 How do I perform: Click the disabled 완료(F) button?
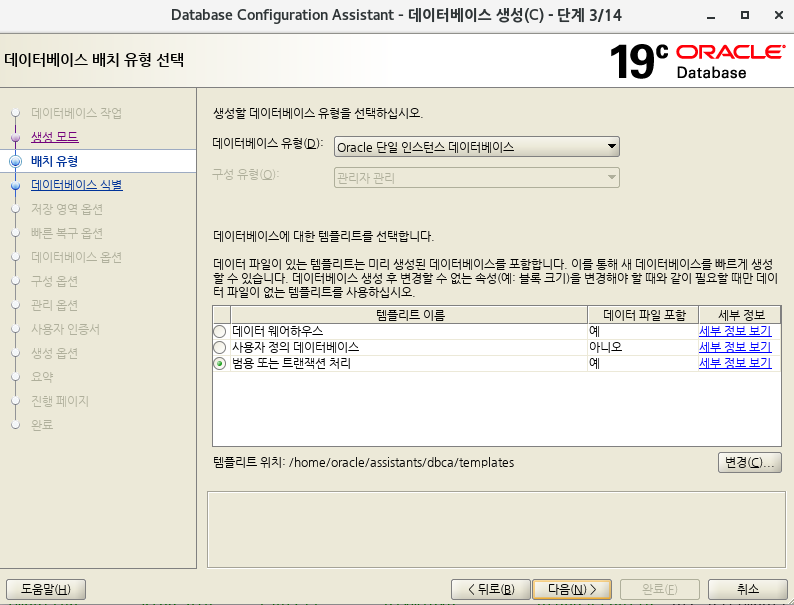pos(660,589)
